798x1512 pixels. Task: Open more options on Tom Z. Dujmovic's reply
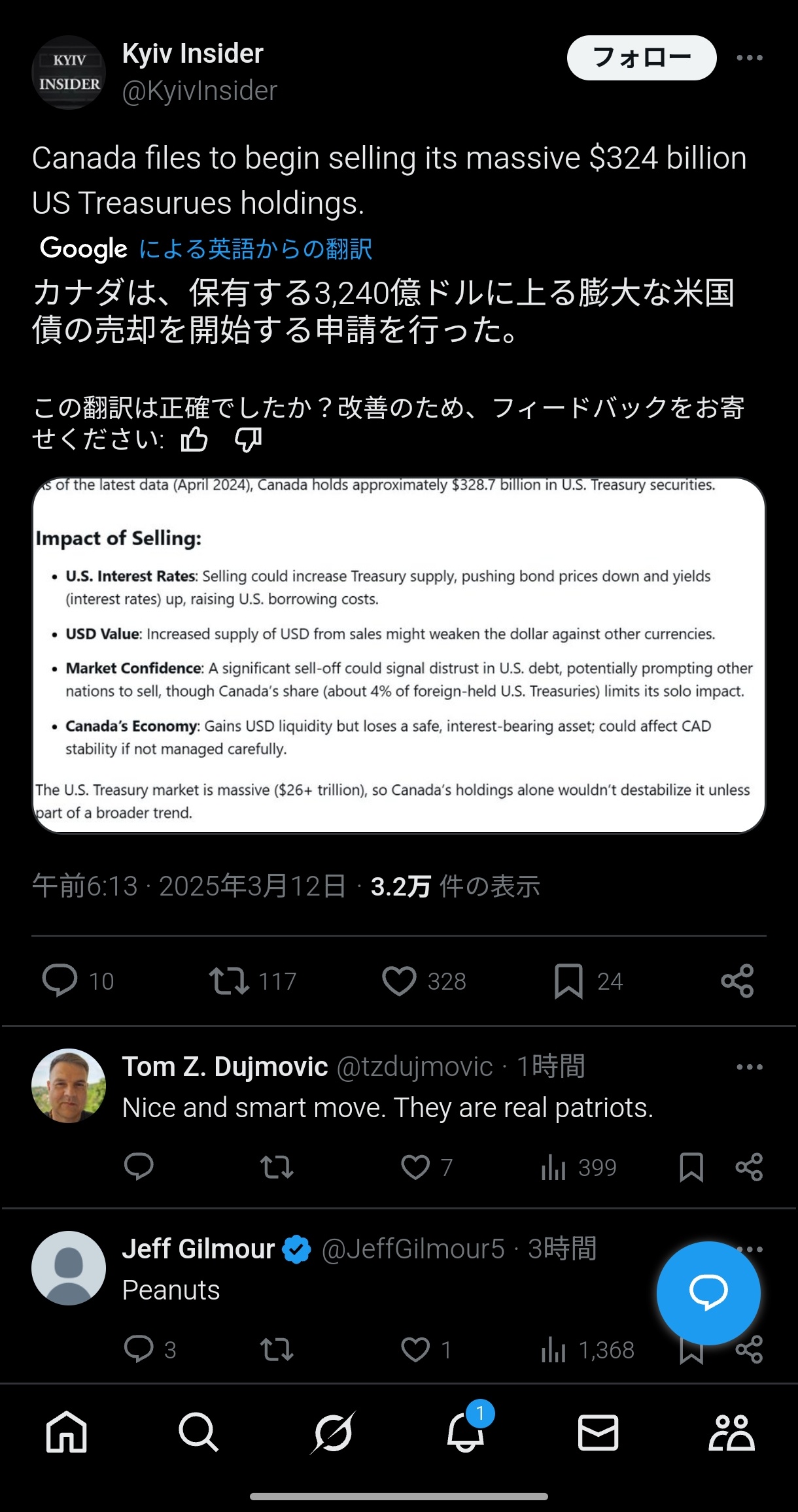pos(749,1067)
